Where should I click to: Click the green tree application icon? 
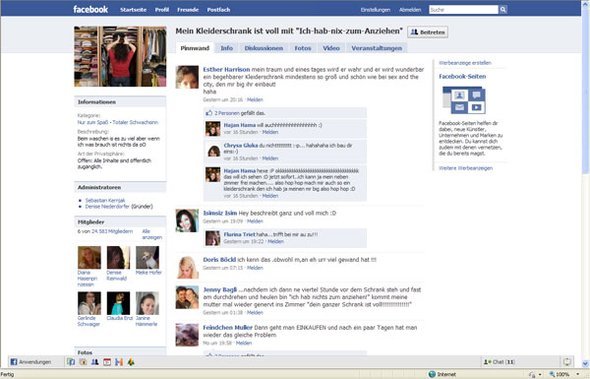click(x=131, y=362)
